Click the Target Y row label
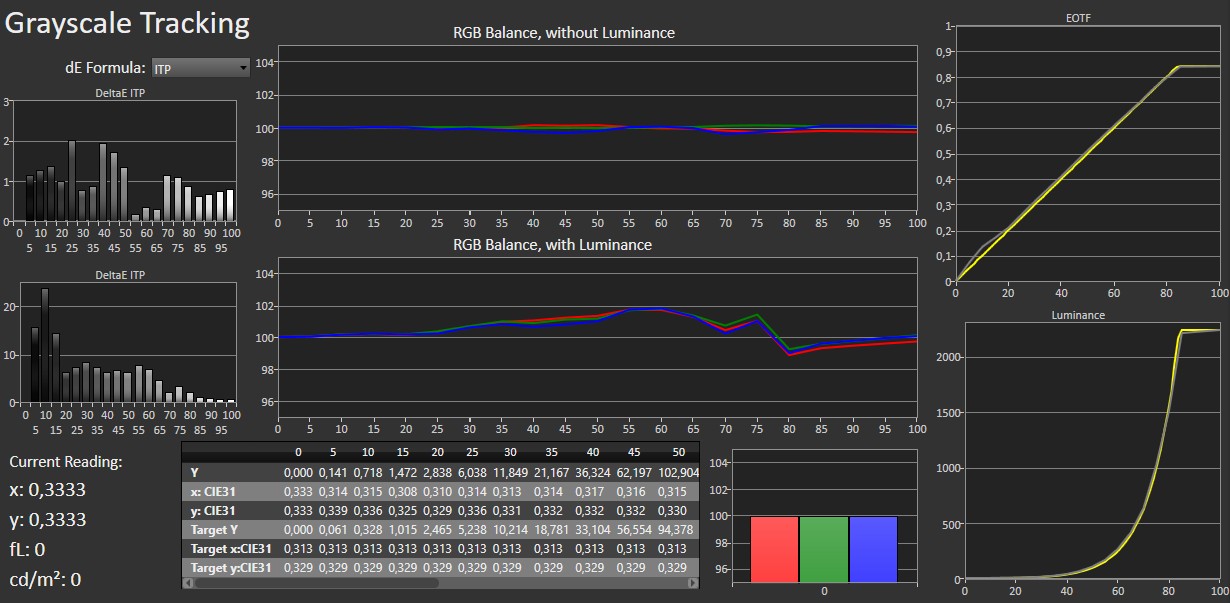Screen dimensions: 1230x603 coord(220,529)
